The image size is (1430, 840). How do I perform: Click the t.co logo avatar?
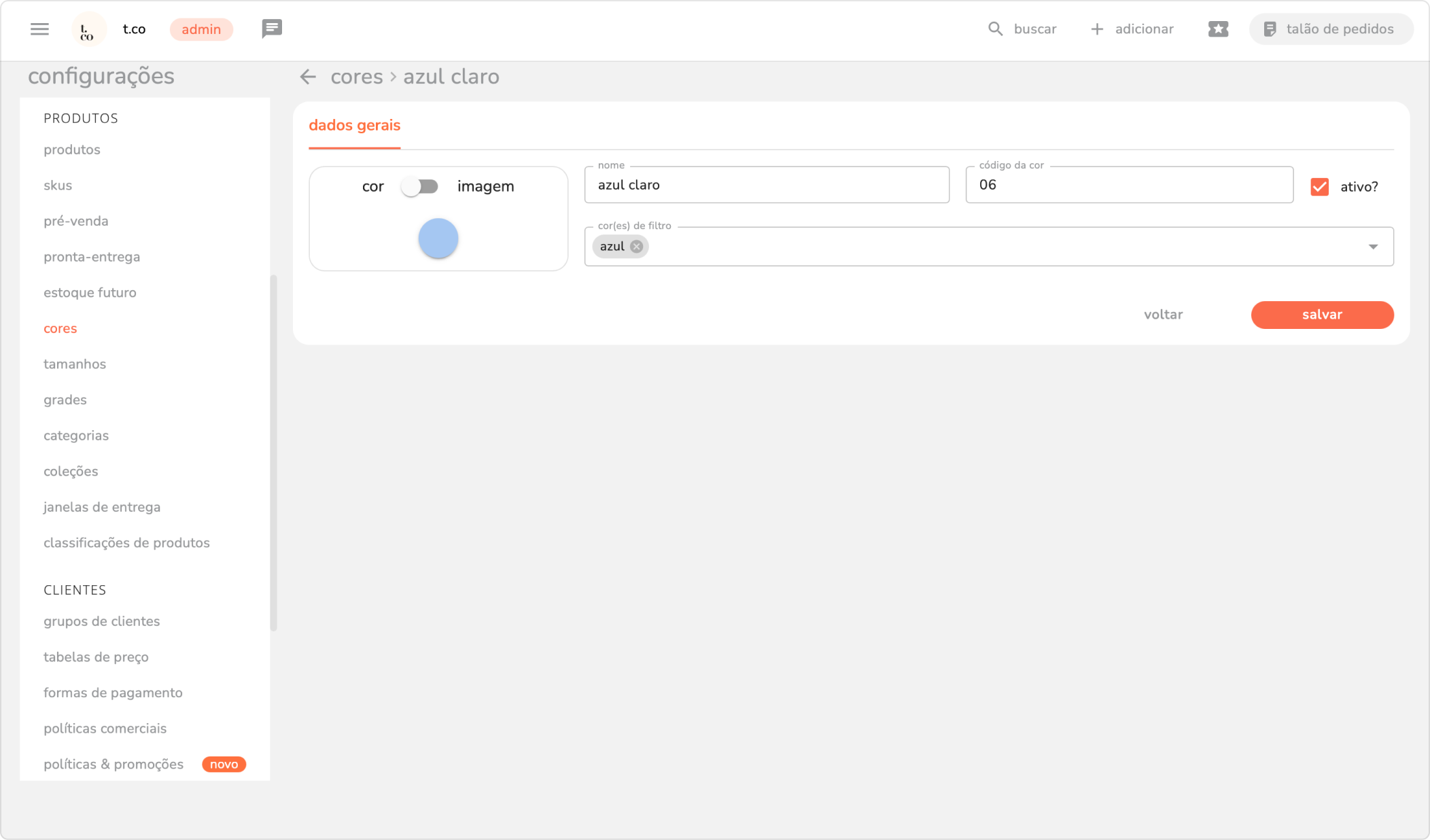(x=88, y=30)
